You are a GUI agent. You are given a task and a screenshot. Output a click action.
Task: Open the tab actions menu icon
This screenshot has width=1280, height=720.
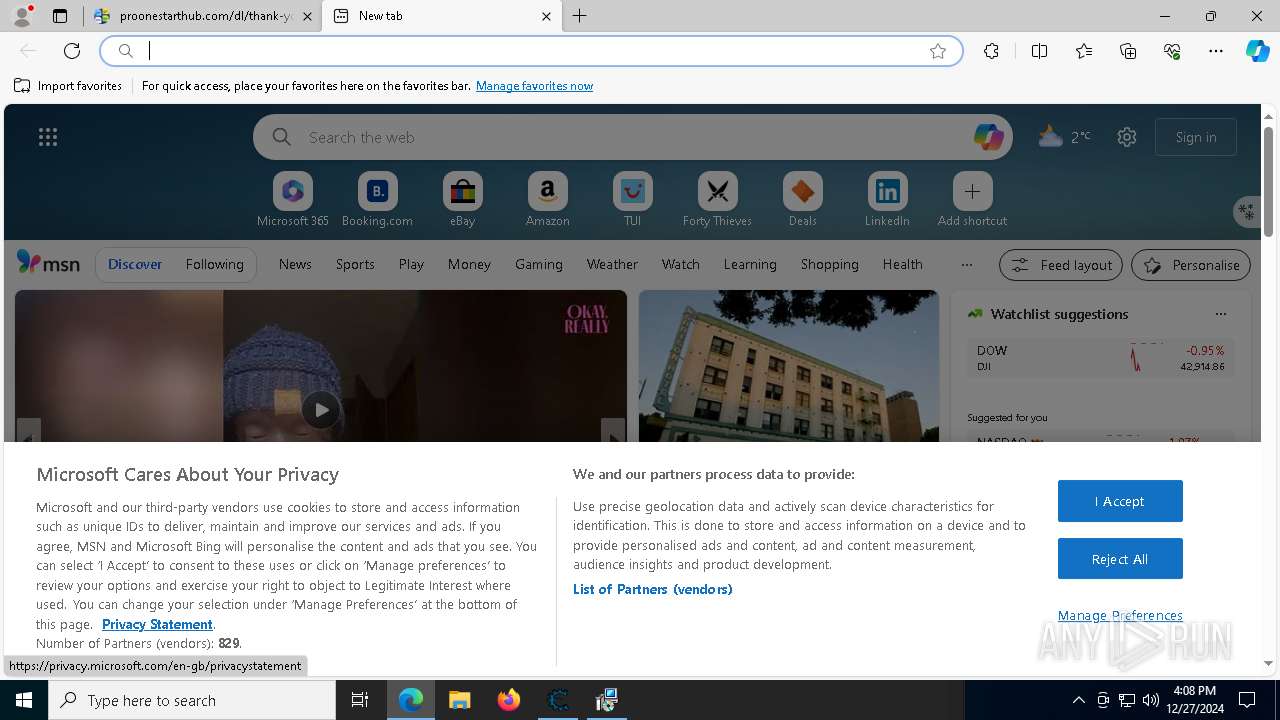coord(60,16)
